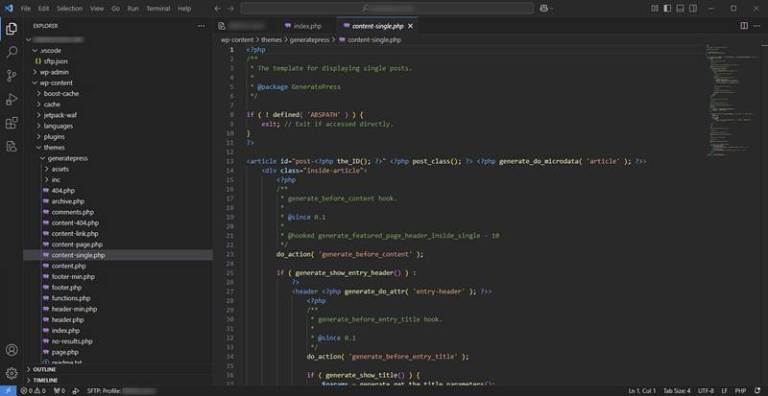
Task: Open the View menu
Action: (x=97, y=8)
